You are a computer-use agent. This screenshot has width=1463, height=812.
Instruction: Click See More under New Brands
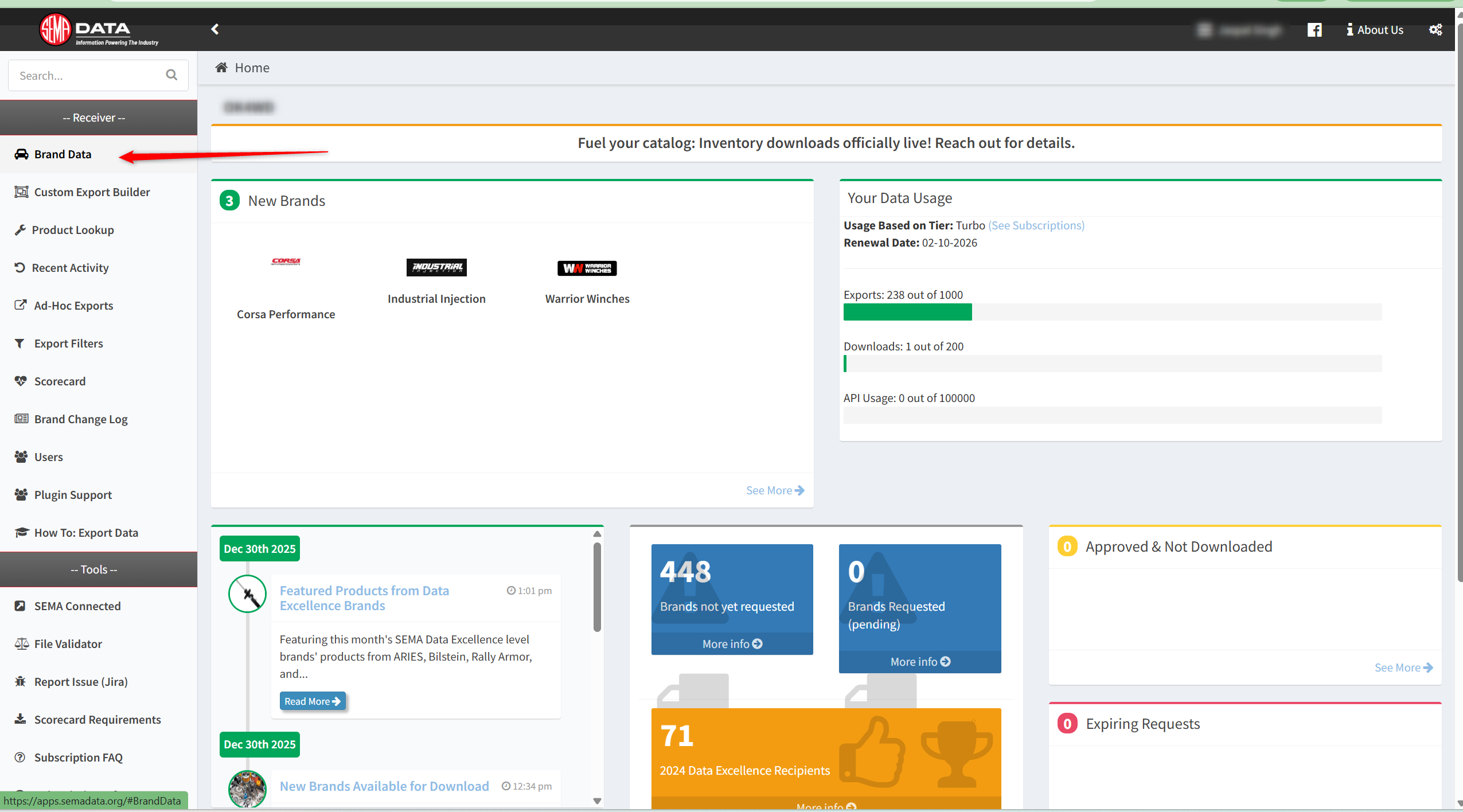point(774,490)
